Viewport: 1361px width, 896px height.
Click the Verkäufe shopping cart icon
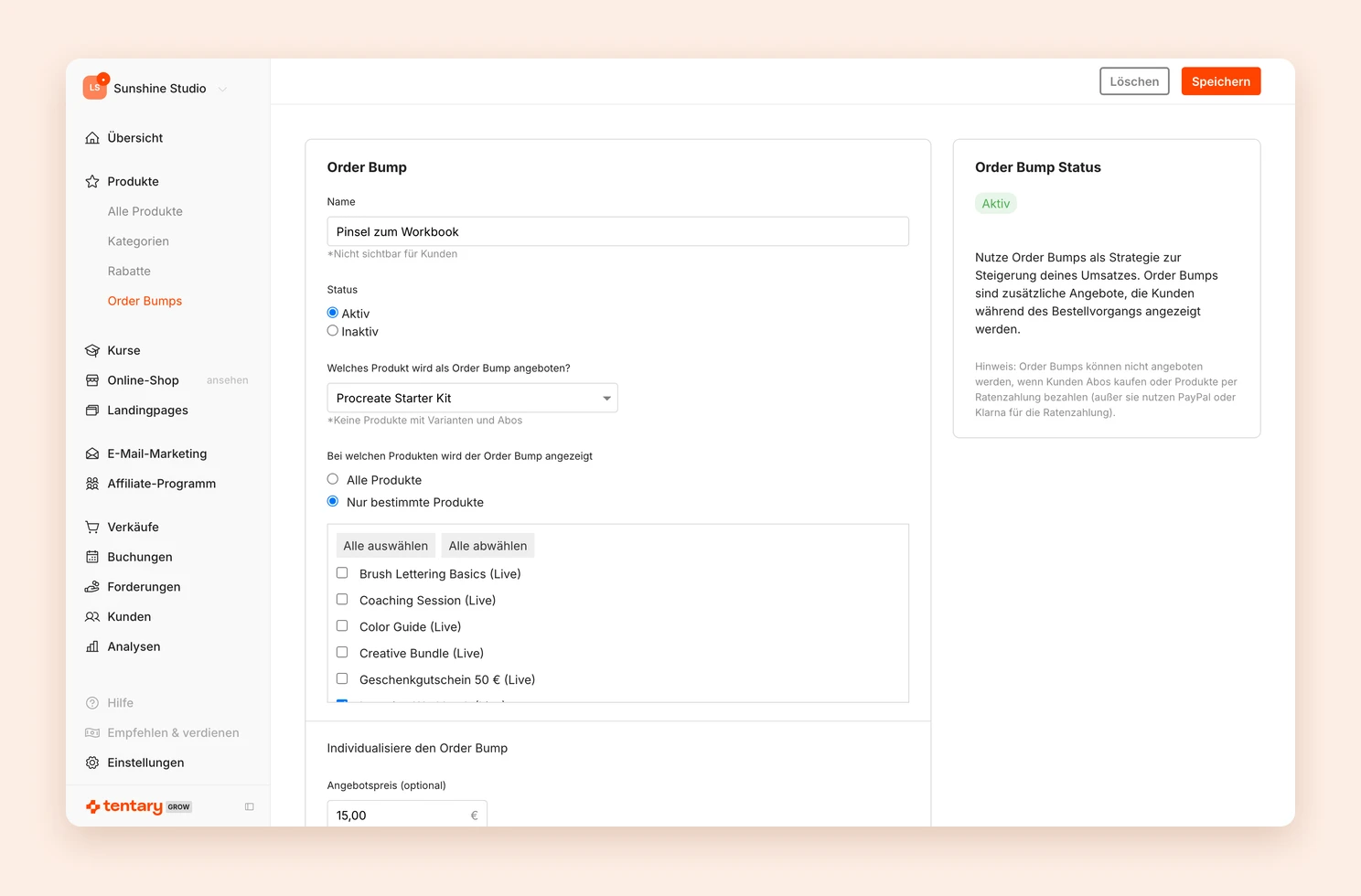click(92, 528)
